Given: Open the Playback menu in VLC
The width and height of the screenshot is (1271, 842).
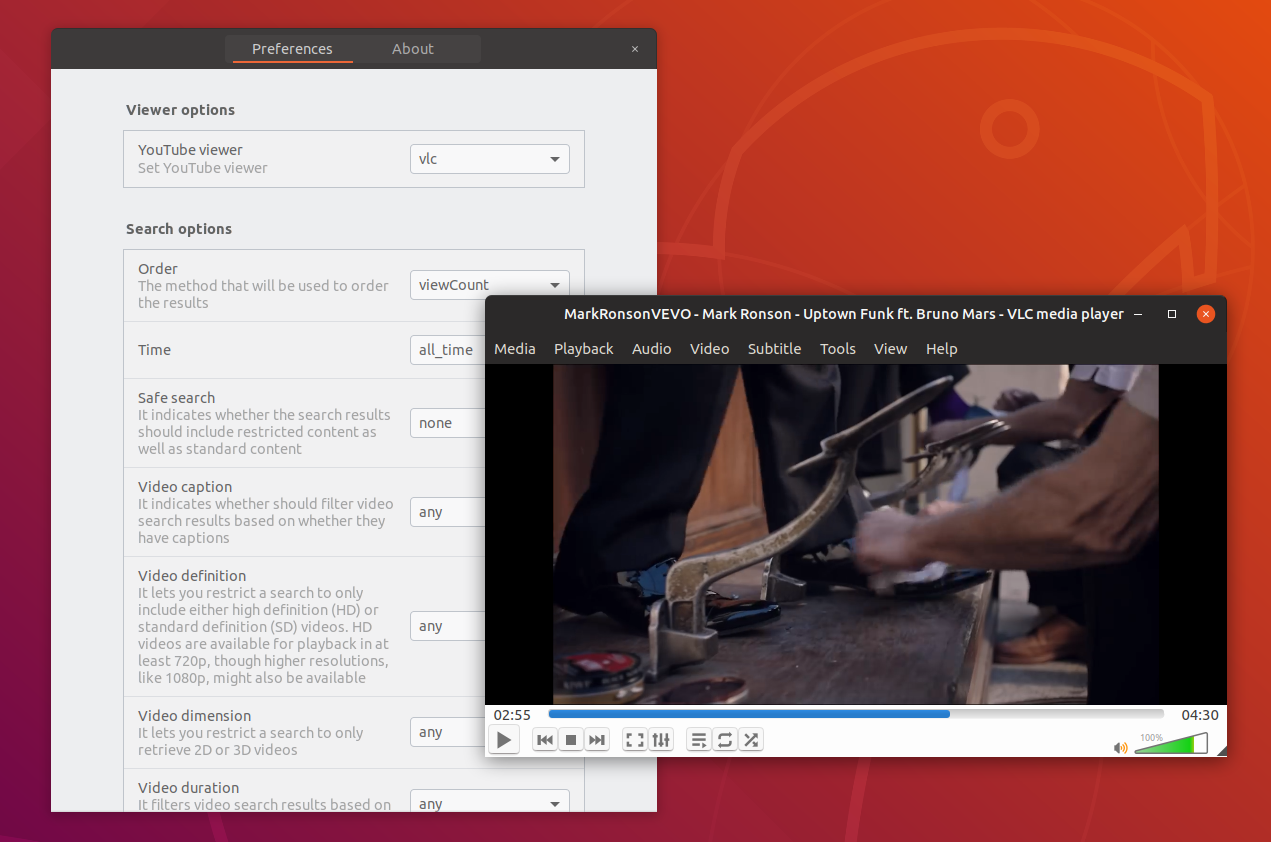Looking at the screenshot, I should [583, 349].
